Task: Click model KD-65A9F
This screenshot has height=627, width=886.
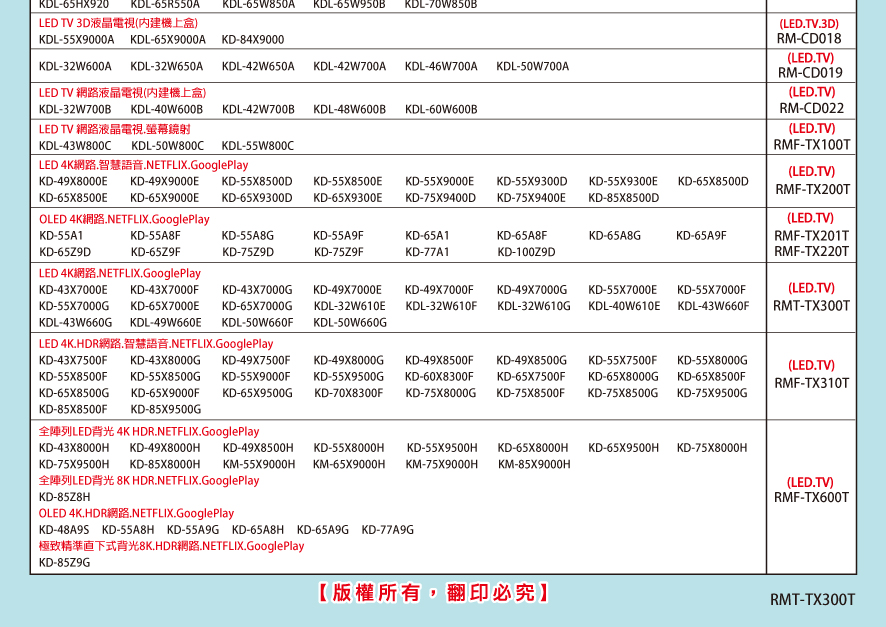Action: (701, 236)
